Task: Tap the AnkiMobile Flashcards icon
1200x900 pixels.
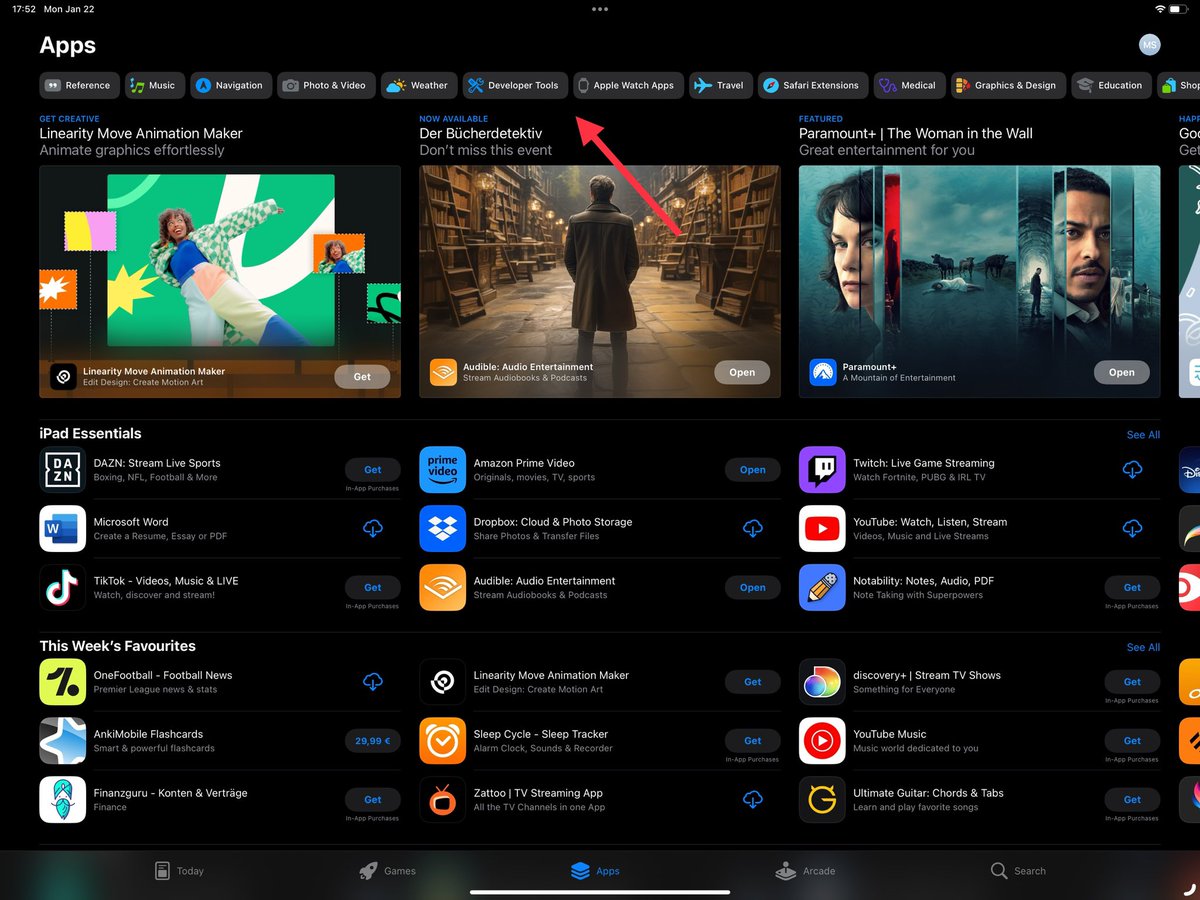Action: (63, 741)
